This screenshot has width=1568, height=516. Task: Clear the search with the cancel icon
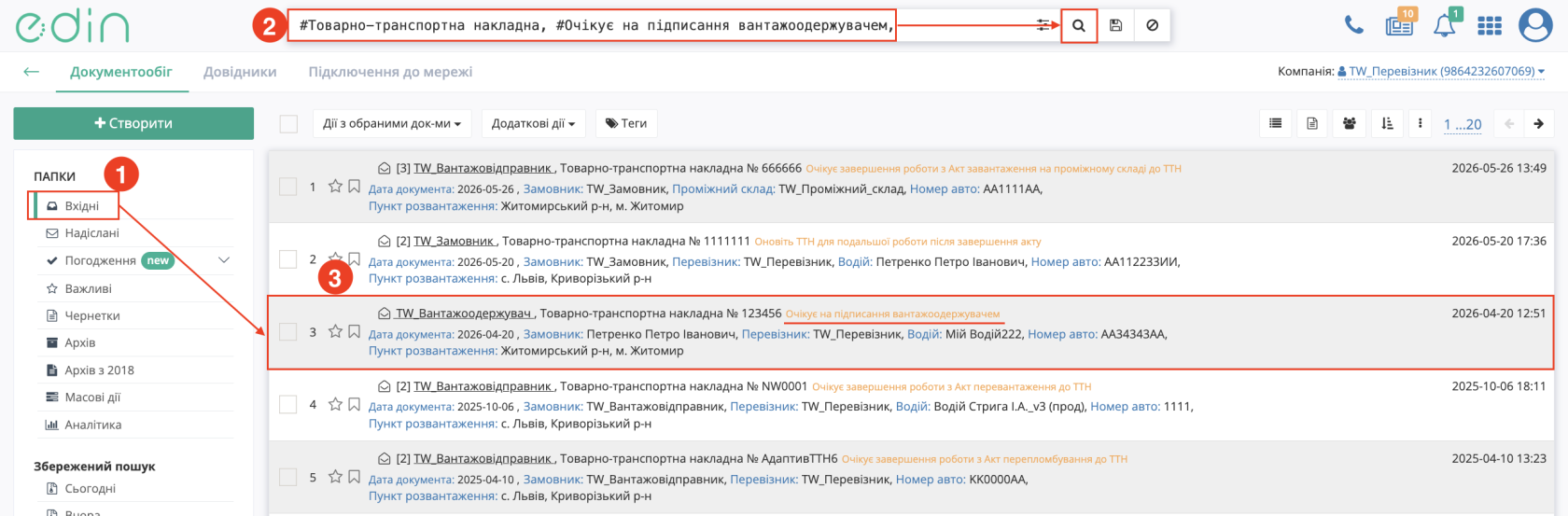coord(1153,25)
